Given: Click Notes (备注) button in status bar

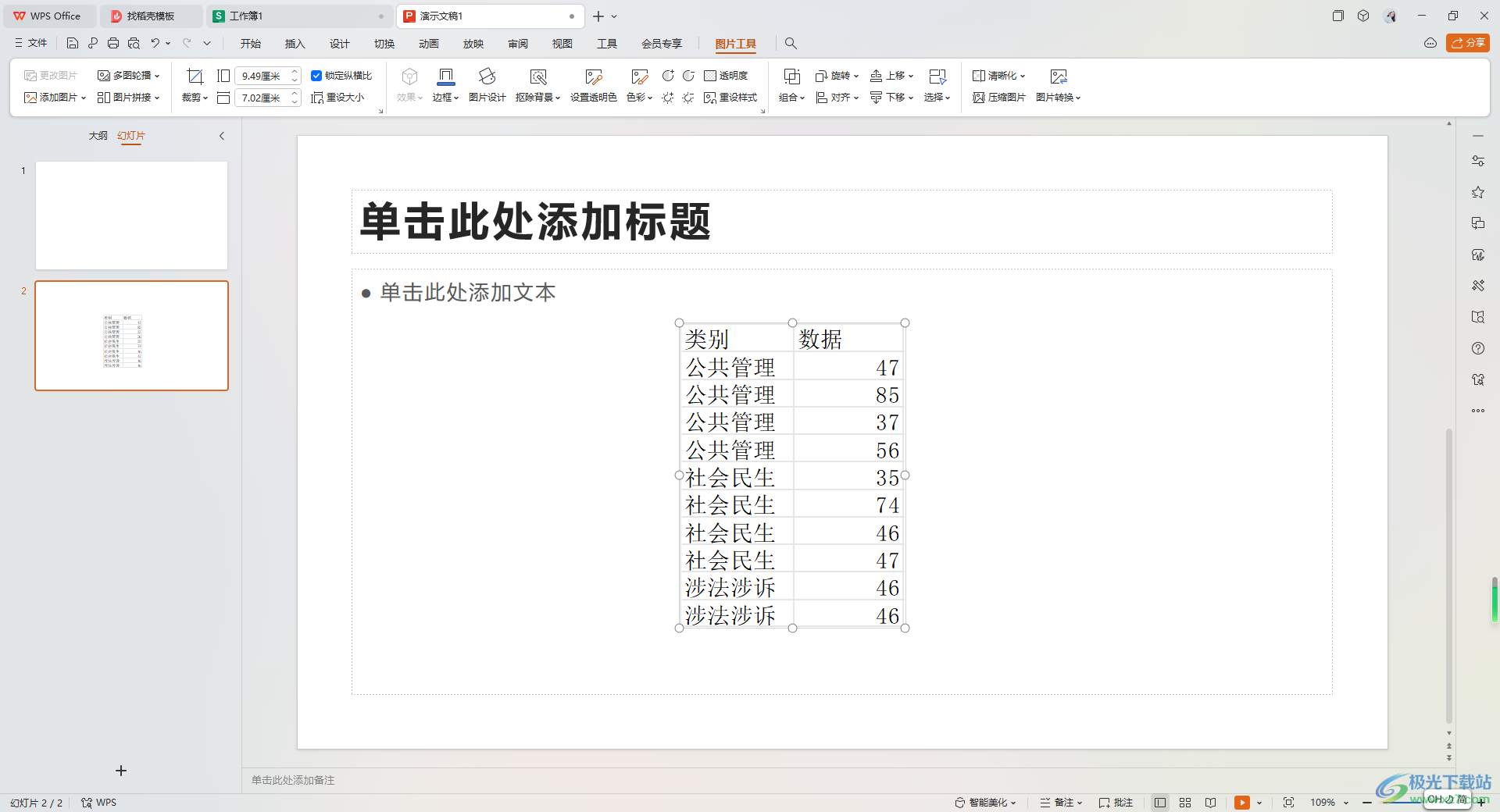Looking at the screenshot, I should [x=1061, y=803].
